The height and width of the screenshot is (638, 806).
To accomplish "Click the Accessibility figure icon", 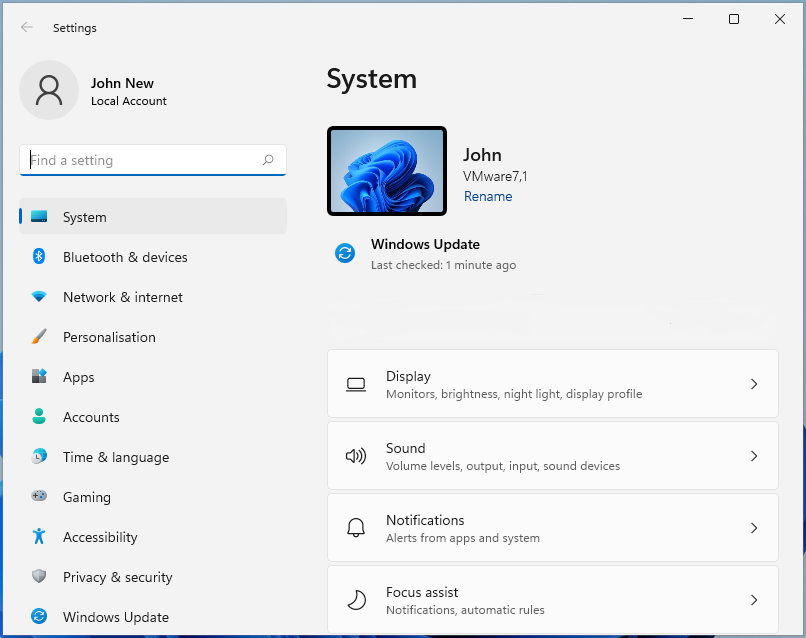I will pyautogui.click(x=39, y=536).
